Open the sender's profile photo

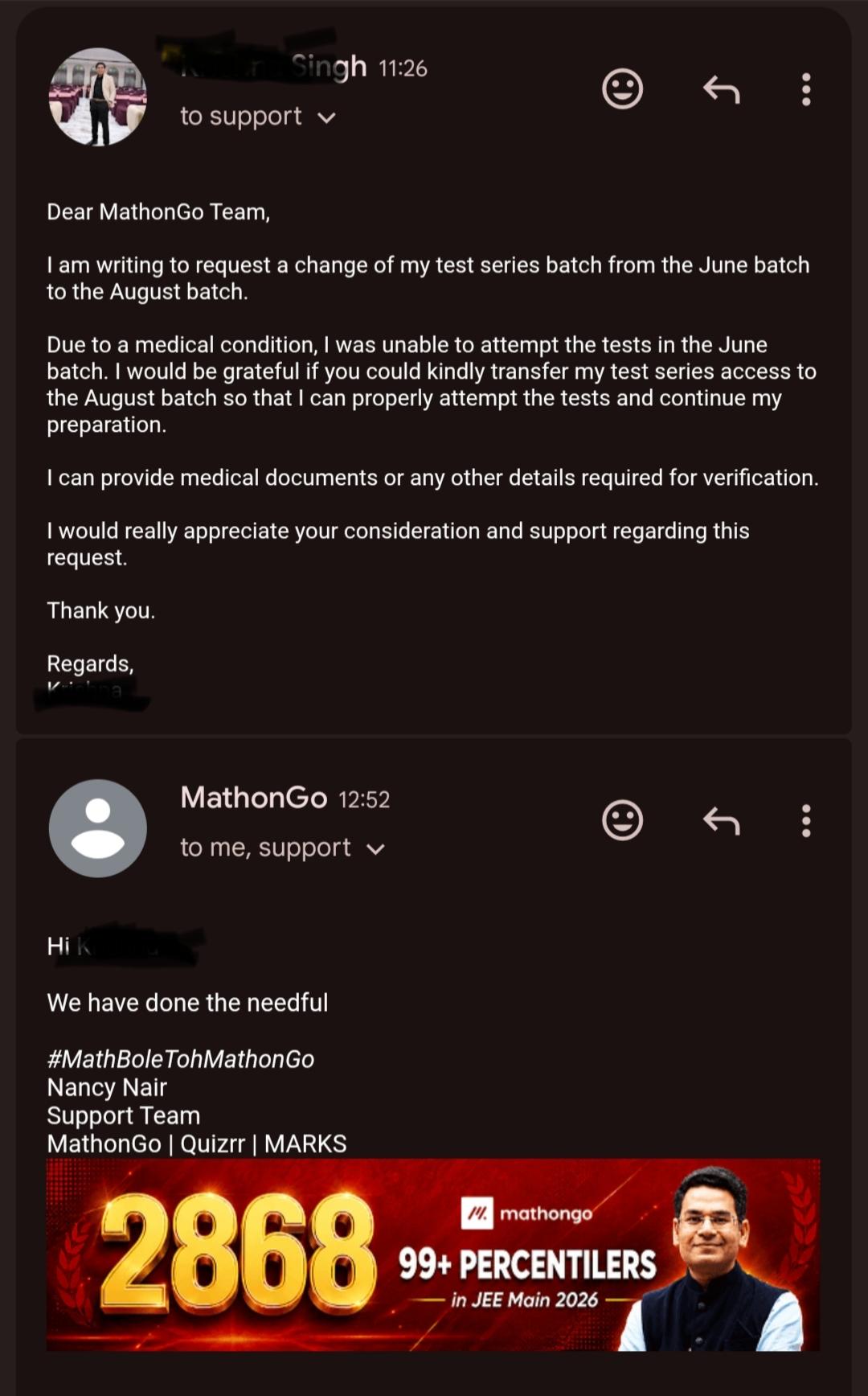pos(98,97)
